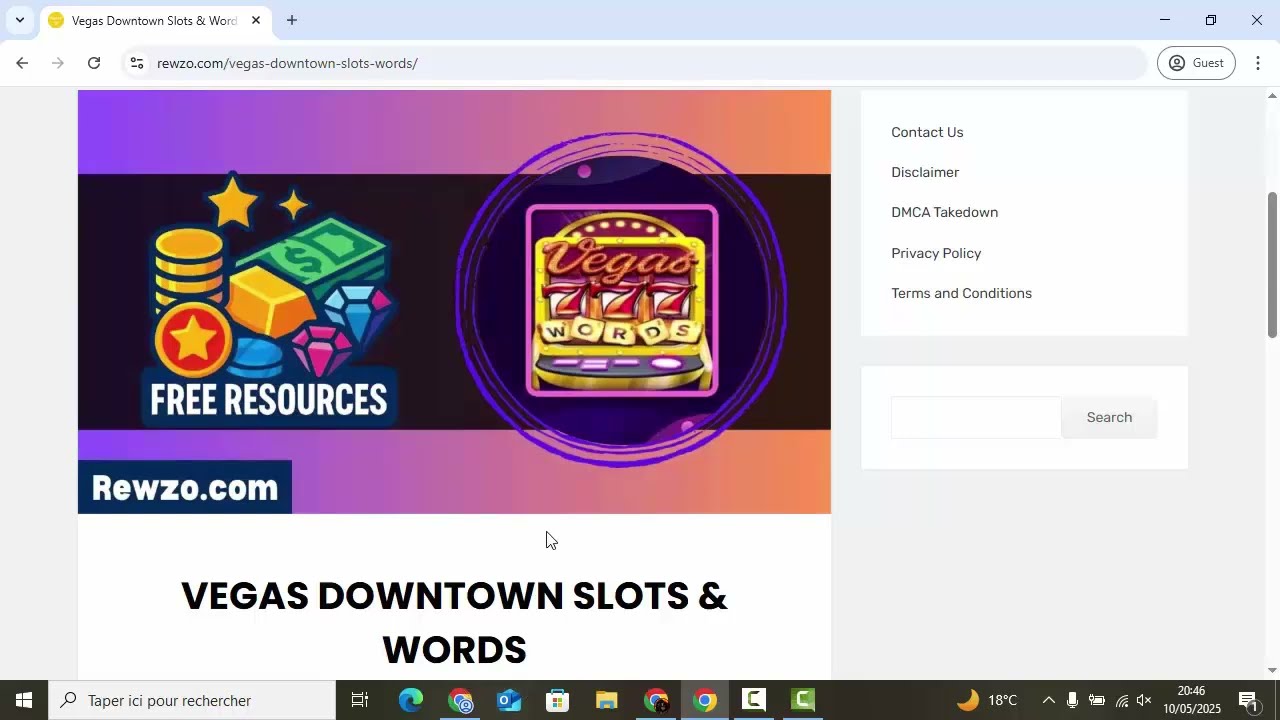Viewport: 1280px width, 720px height.
Task: Open the green Camtasia taskbar icon
Action: pyautogui.click(x=803, y=700)
